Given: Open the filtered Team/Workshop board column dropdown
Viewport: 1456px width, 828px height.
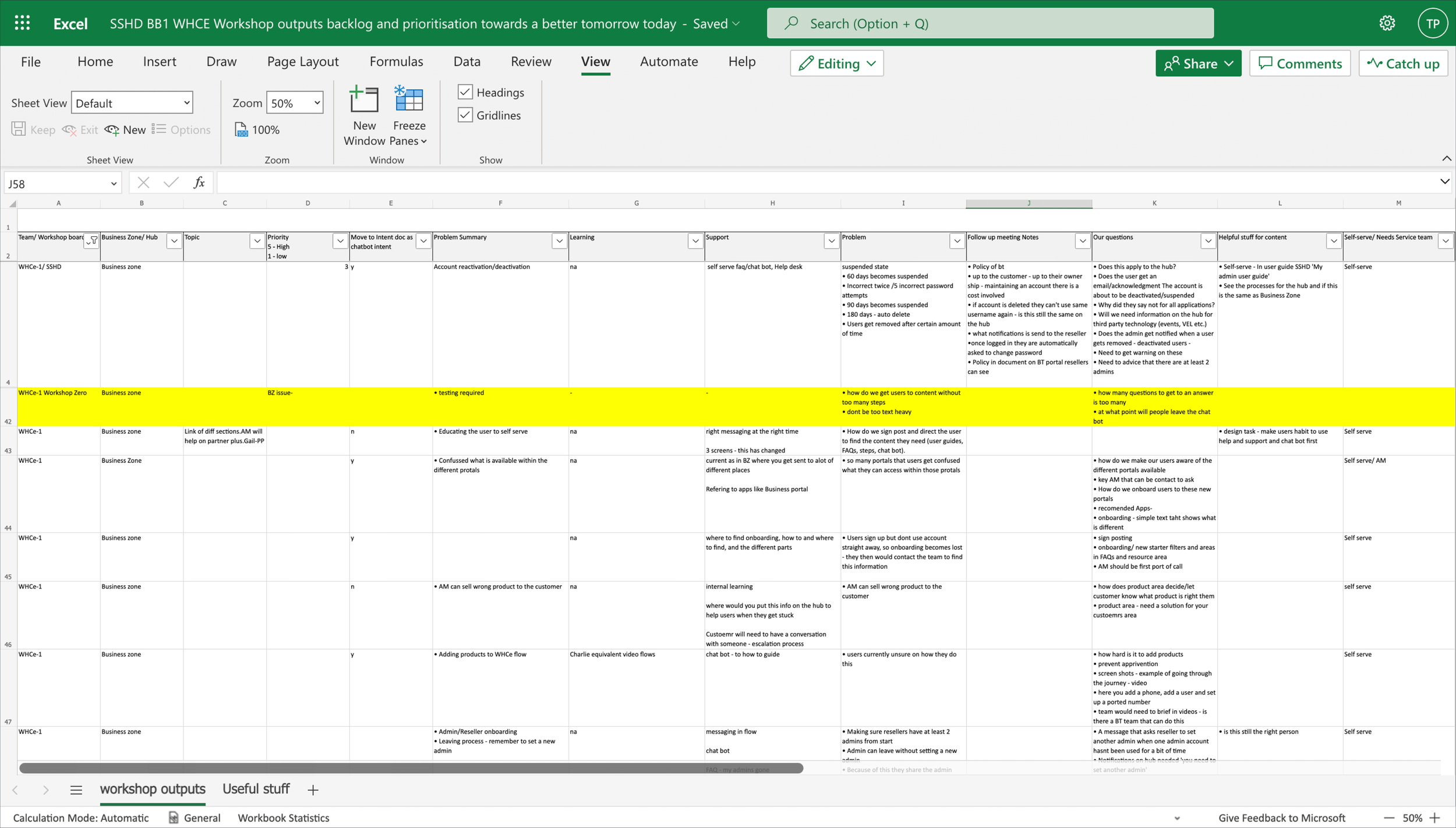Looking at the screenshot, I should tap(91, 240).
